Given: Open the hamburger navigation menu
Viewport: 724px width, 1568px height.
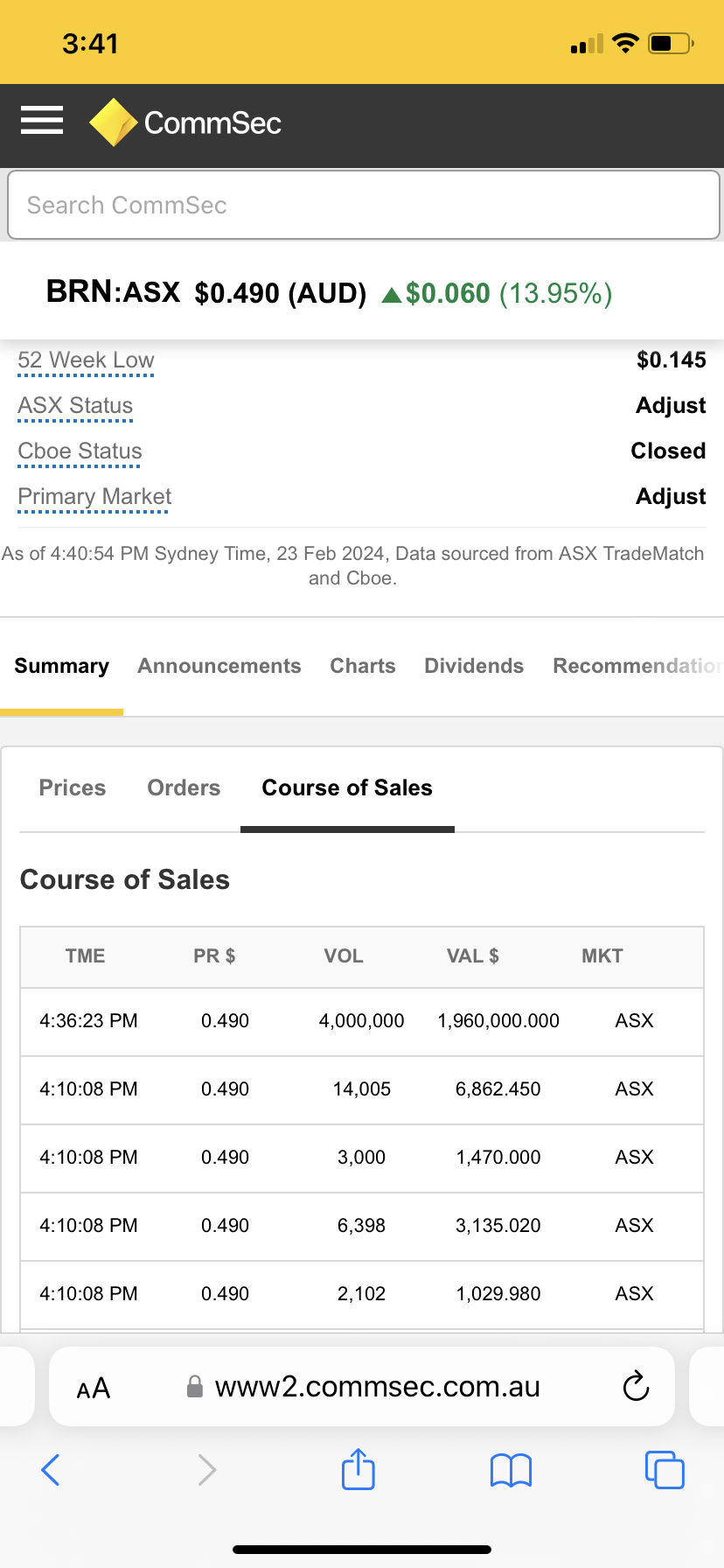Looking at the screenshot, I should [42, 121].
